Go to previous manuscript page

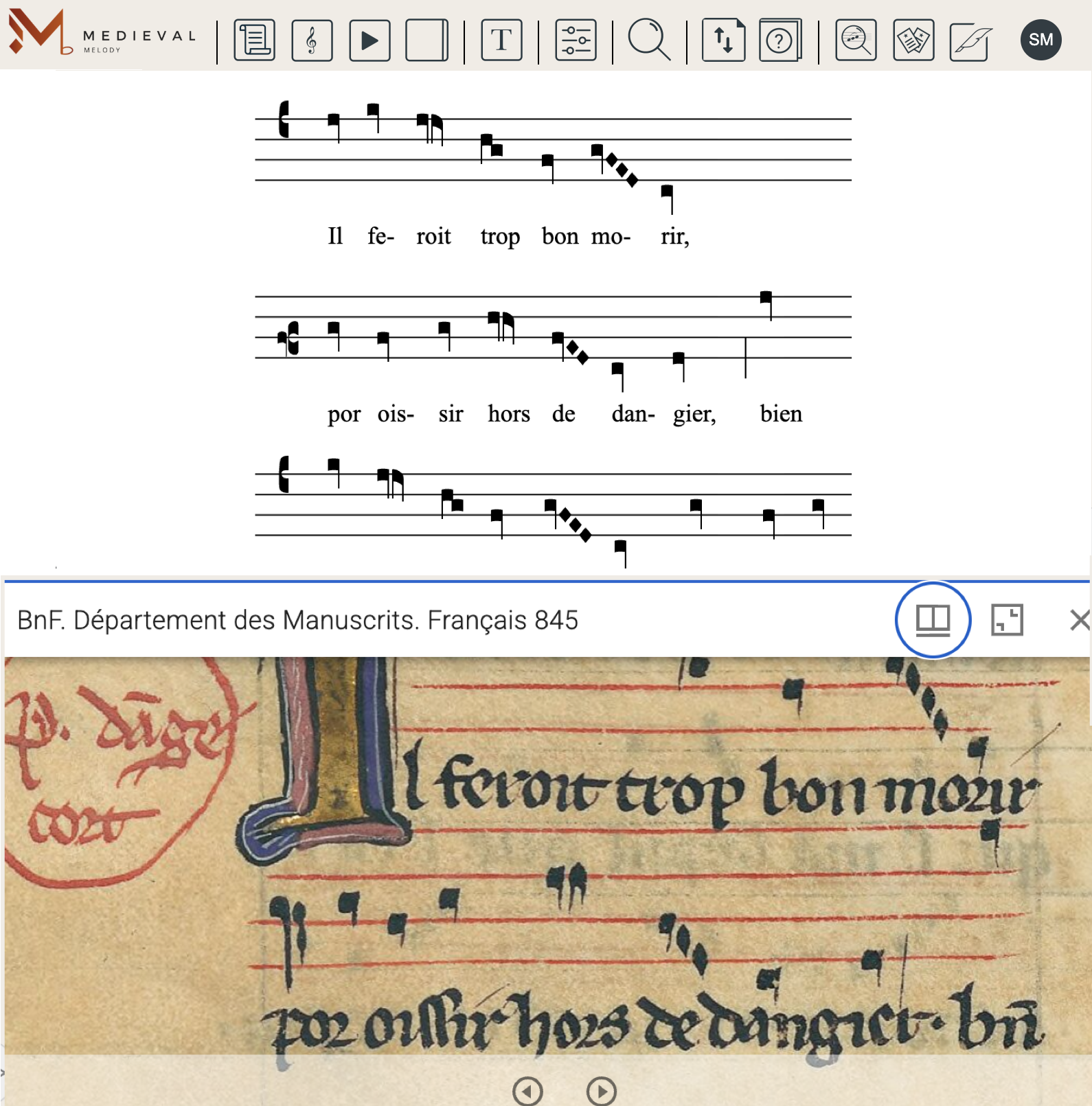(527, 1091)
